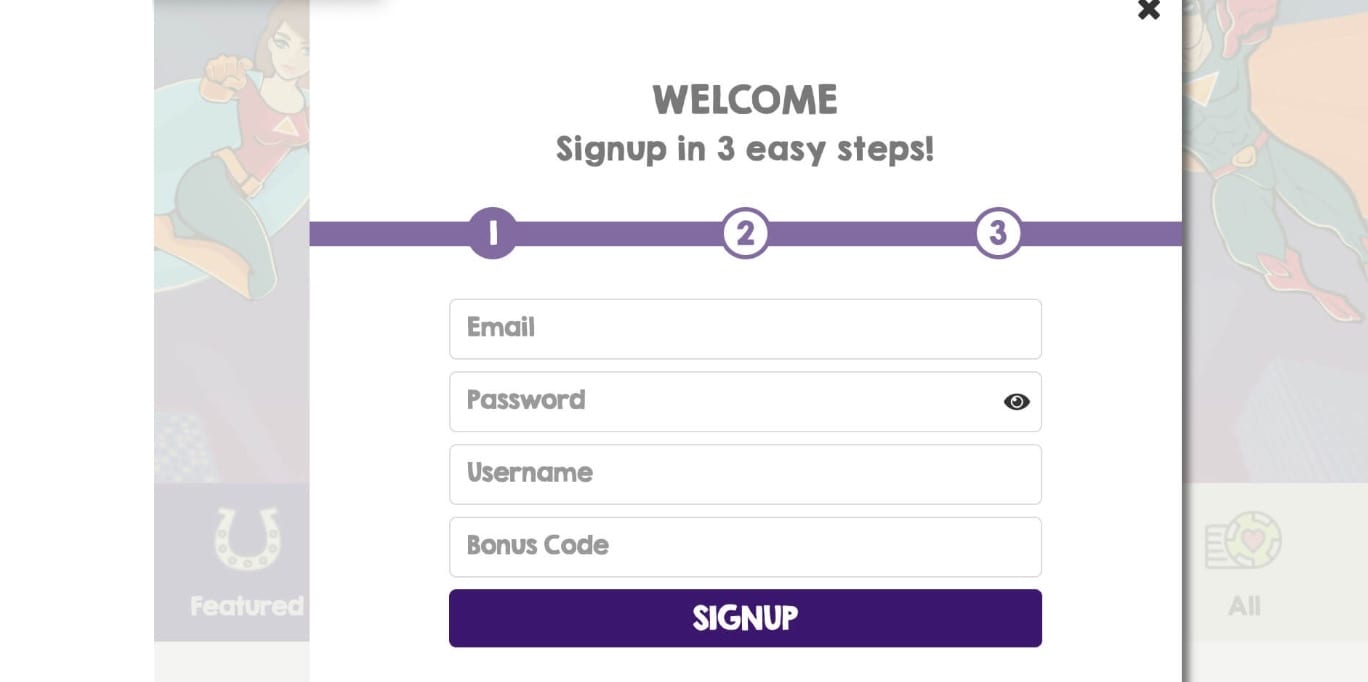Viewport: 1368px width, 682px height.
Task: Focus the Email input field
Action: (745, 329)
